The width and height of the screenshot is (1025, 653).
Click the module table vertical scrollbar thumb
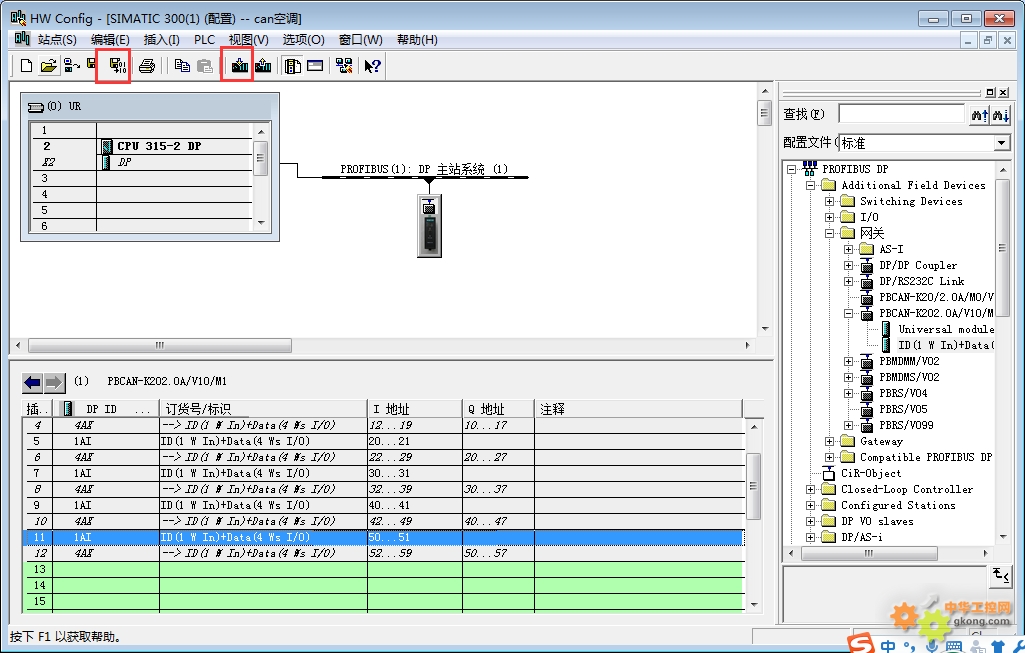(x=754, y=486)
